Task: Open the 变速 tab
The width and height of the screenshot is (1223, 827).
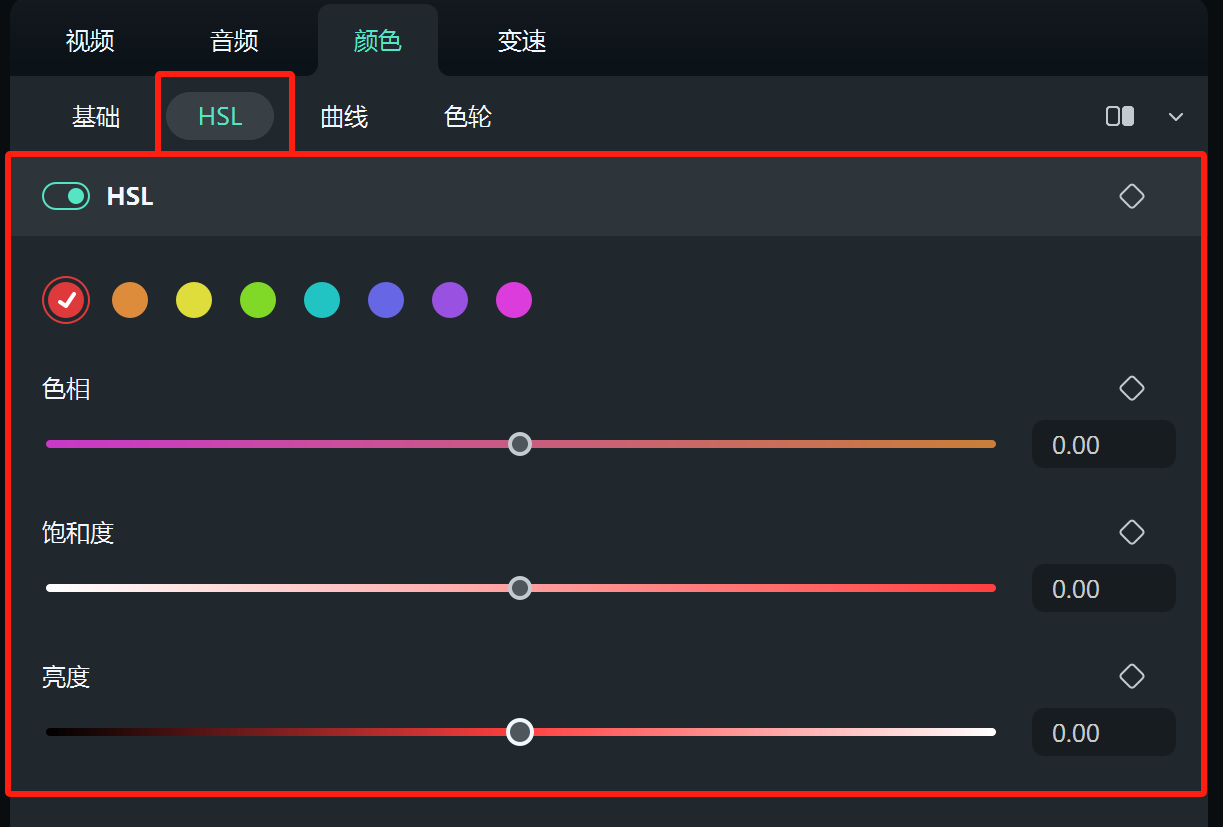Action: point(520,40)
